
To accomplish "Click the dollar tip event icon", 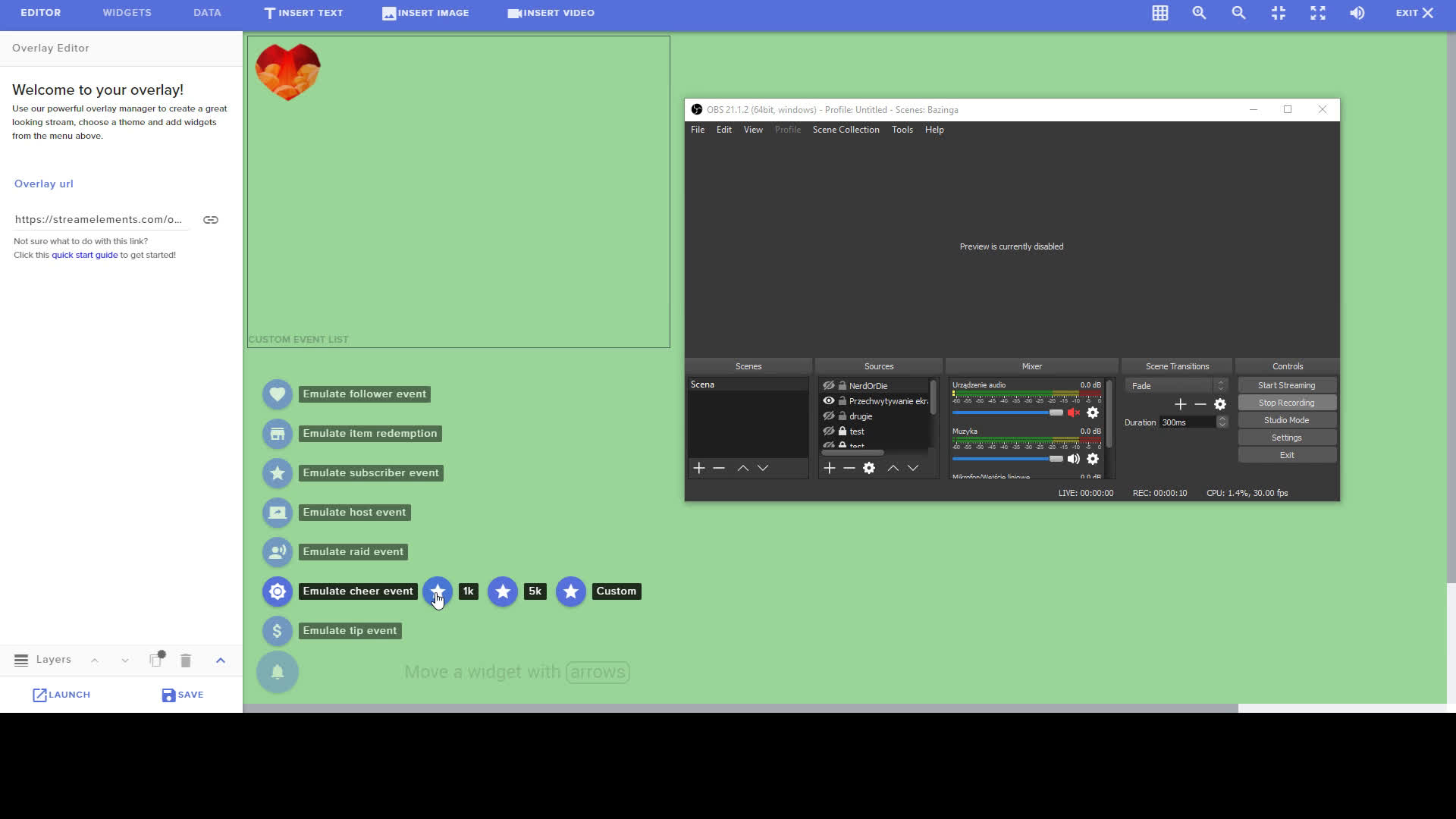I will (278, 631).
